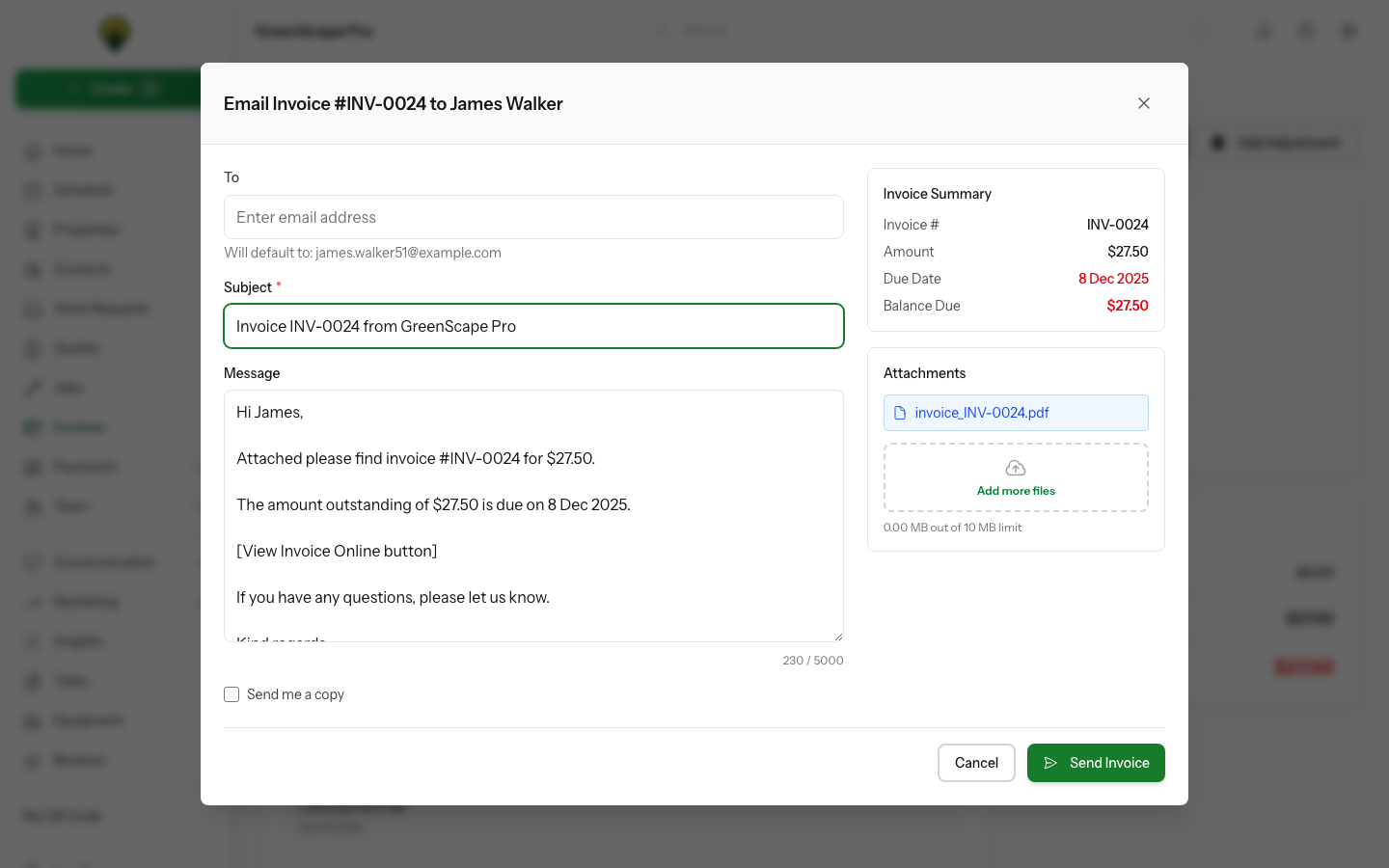Image resolution: width=1389 pixels, height=868 pixels.
Task: Click the Add more files upload icon
Action: point(1015,468)
